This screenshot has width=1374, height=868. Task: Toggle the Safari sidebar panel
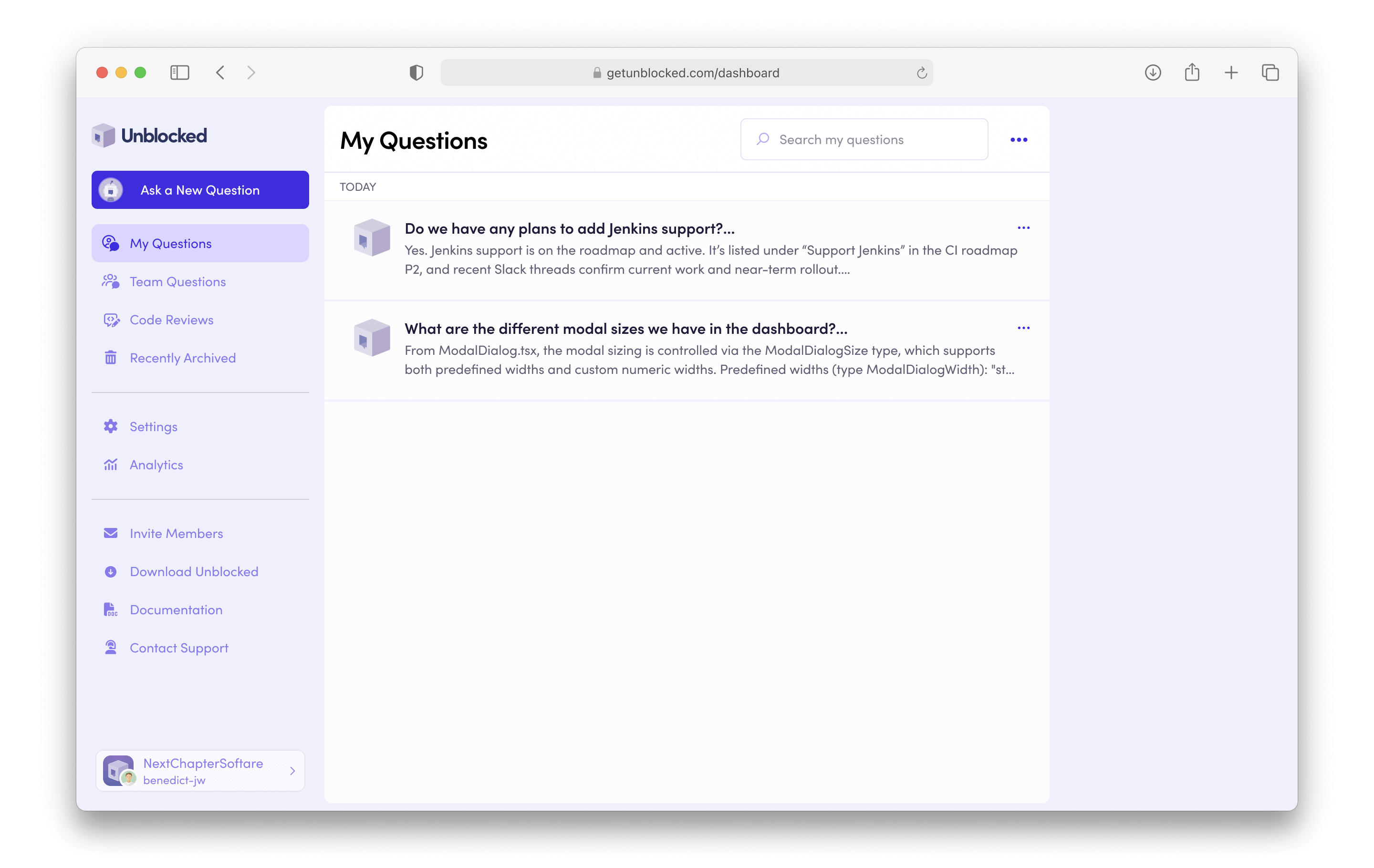(180, 72)
